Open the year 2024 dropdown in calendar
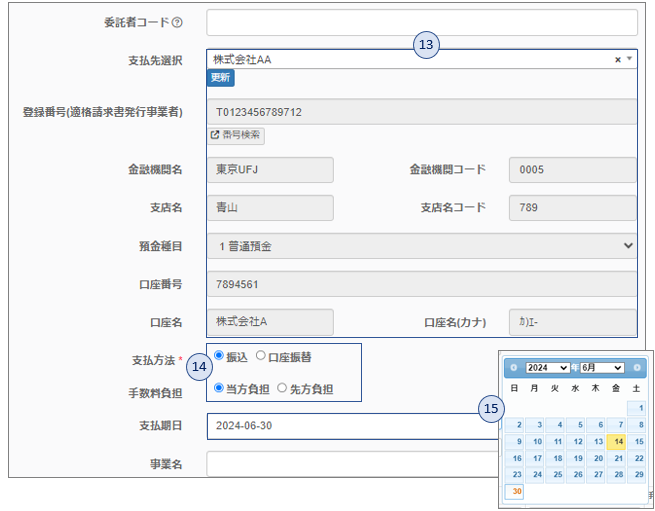The image size is (655, 511). tap(547, 368)
